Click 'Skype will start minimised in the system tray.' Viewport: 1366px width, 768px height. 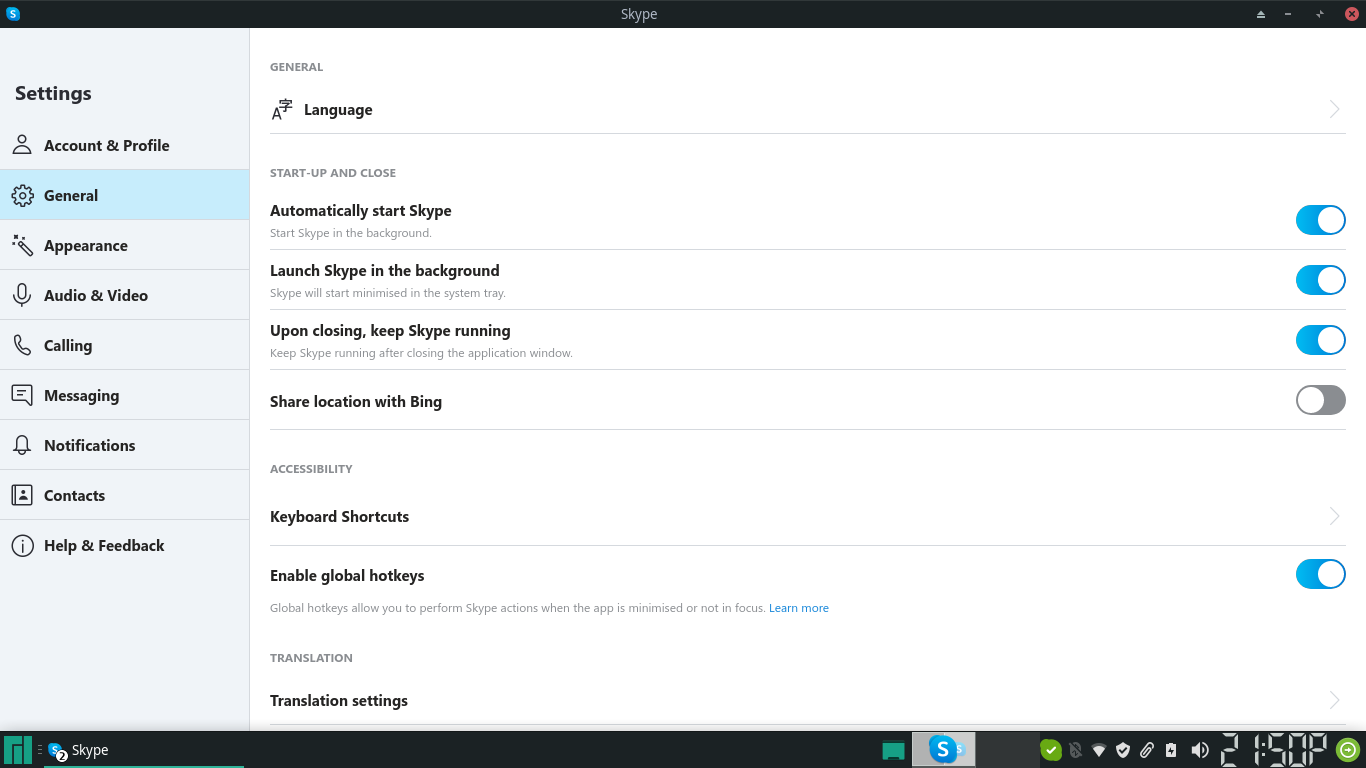388,293
